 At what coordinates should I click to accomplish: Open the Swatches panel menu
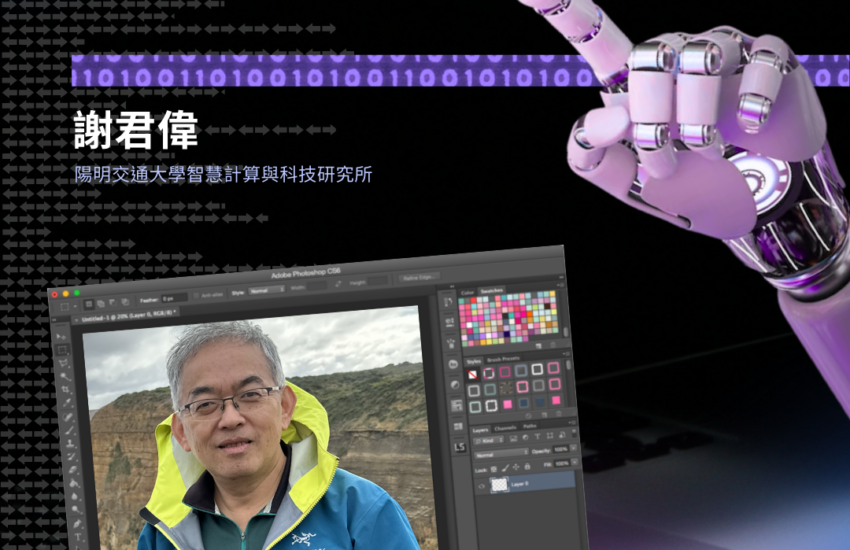(561, 285)
